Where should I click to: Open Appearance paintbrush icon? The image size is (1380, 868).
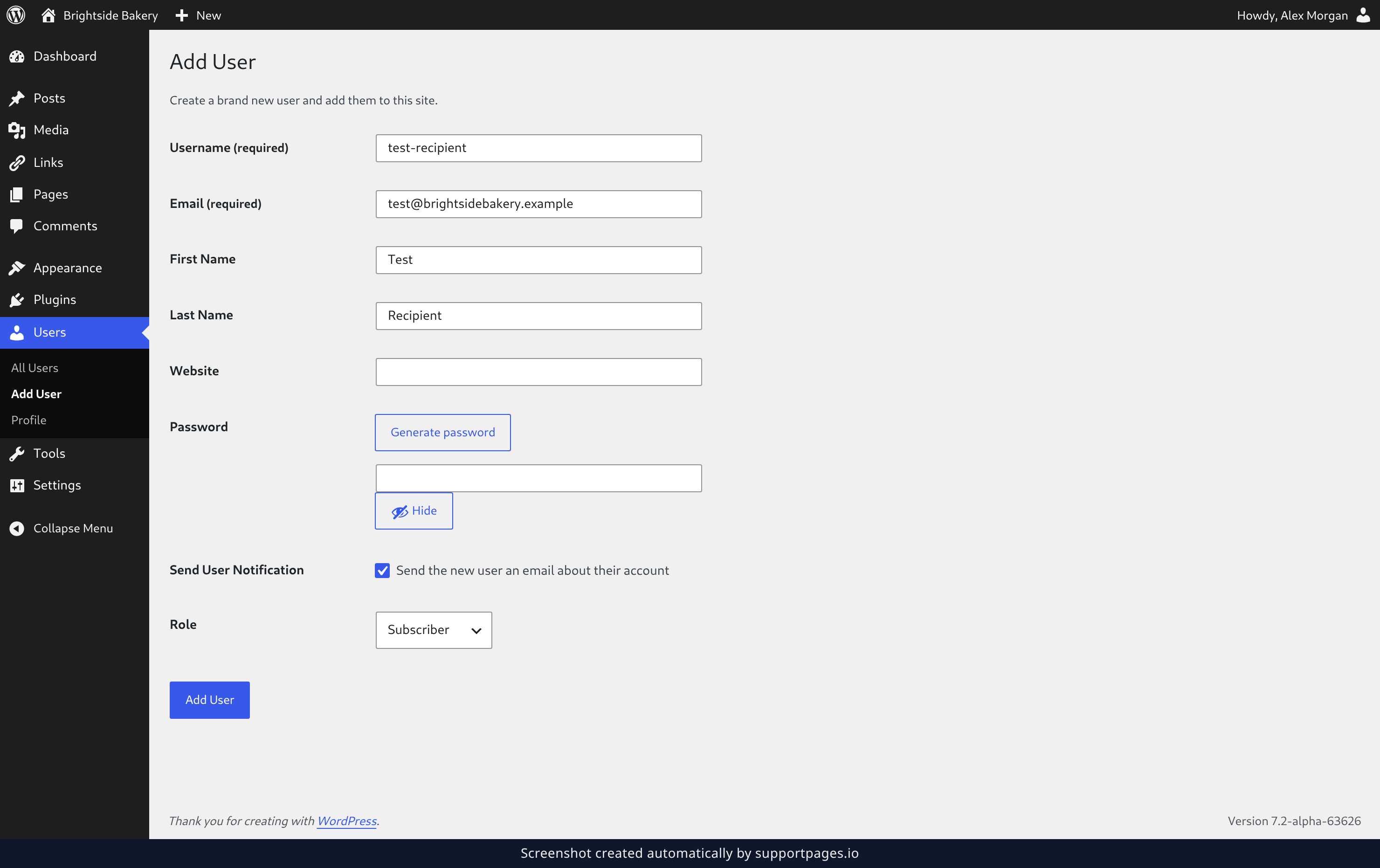tap(17, 268)
